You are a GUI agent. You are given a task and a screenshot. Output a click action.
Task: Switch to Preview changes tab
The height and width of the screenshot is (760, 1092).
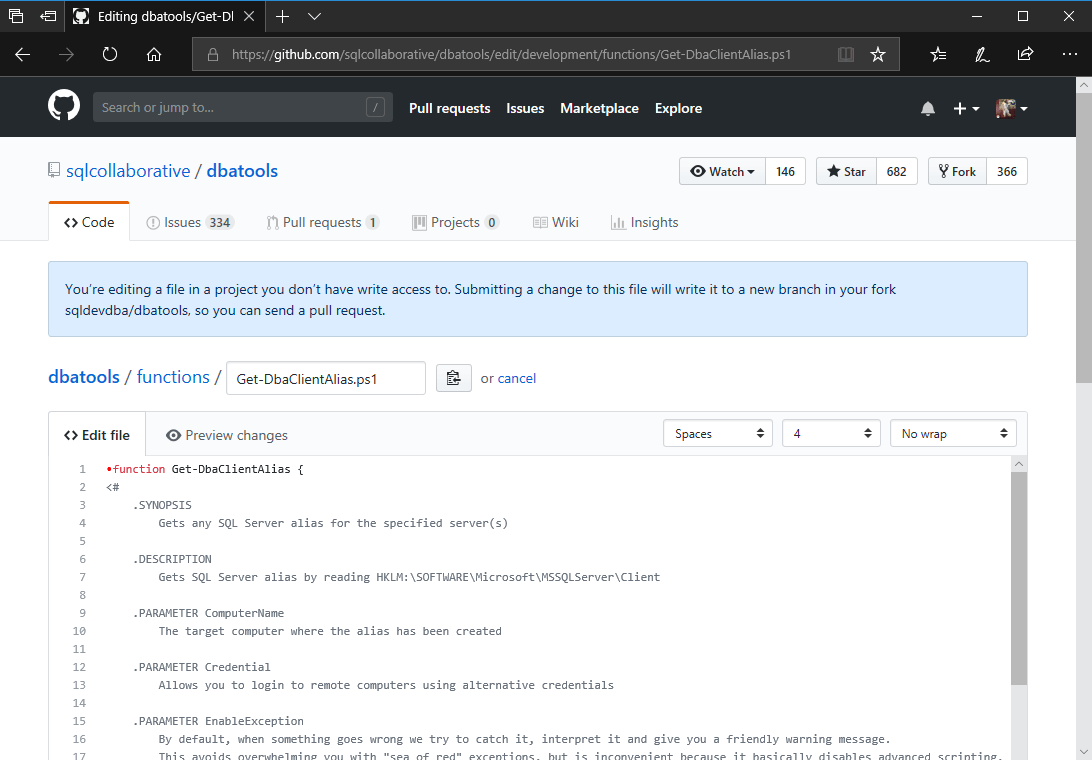click(x=227, y=435)
